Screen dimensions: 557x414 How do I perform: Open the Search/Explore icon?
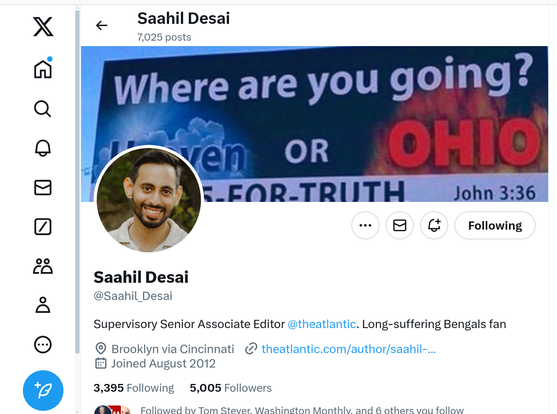point(43,109)
